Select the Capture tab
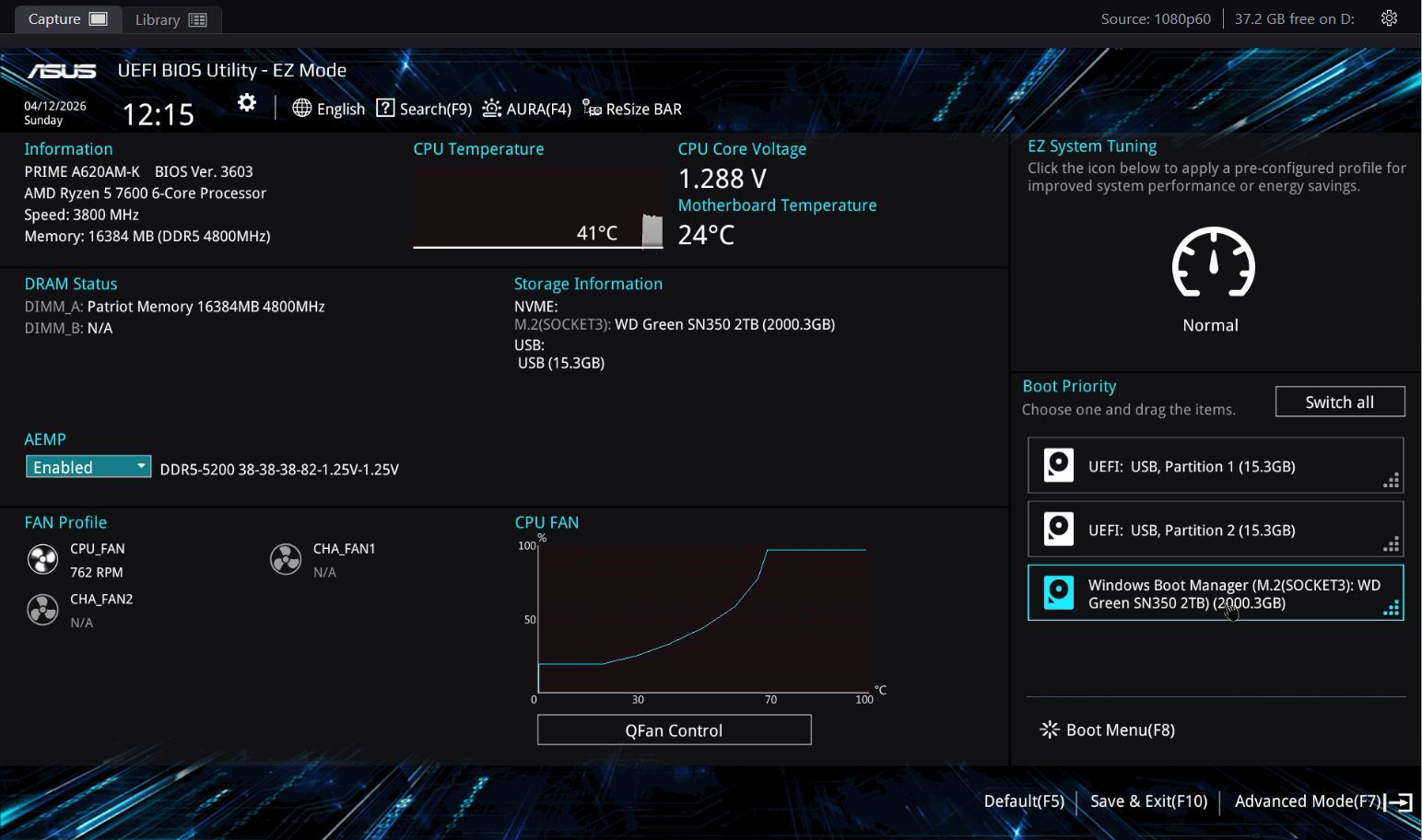1422x840 pixels. point(67,19)
